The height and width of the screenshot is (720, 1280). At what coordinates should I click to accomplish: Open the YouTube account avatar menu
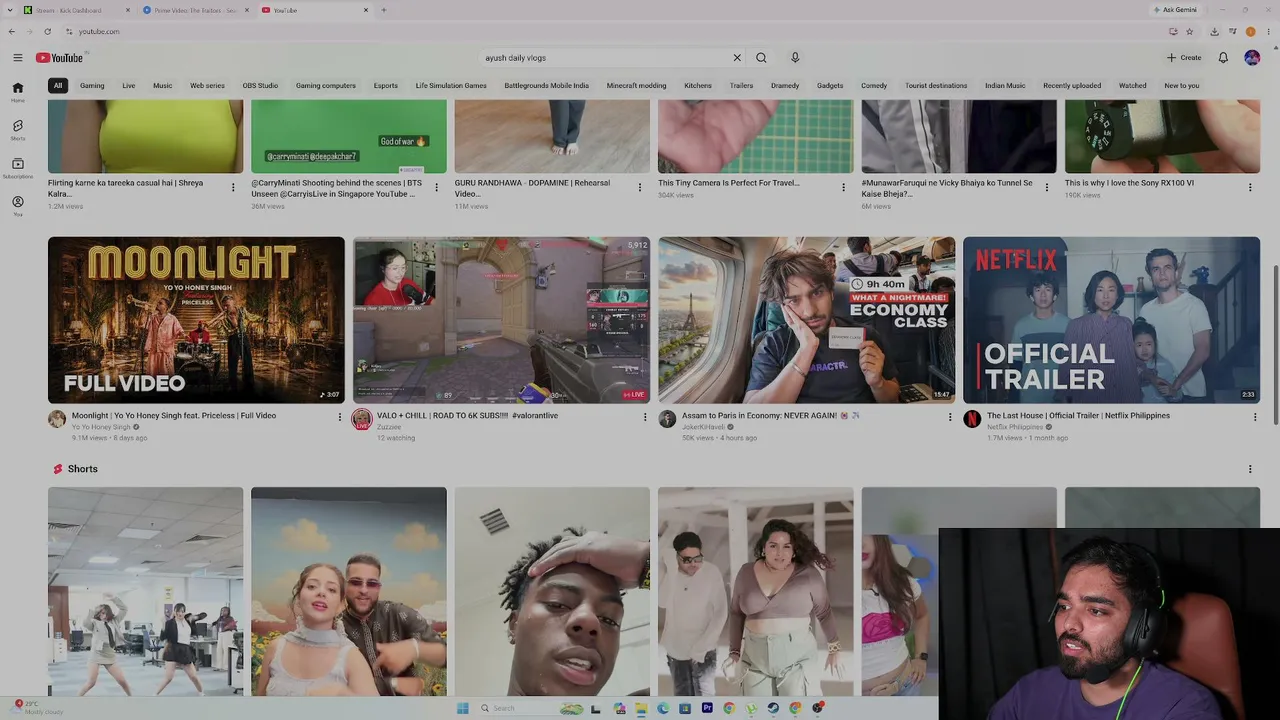[1252, 58]
